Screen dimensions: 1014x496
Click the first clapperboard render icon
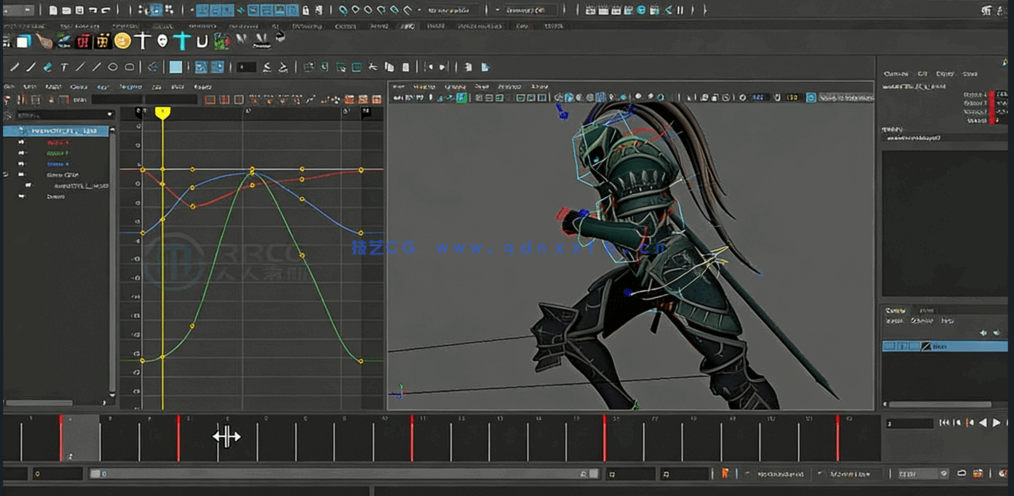pos(591,10)
